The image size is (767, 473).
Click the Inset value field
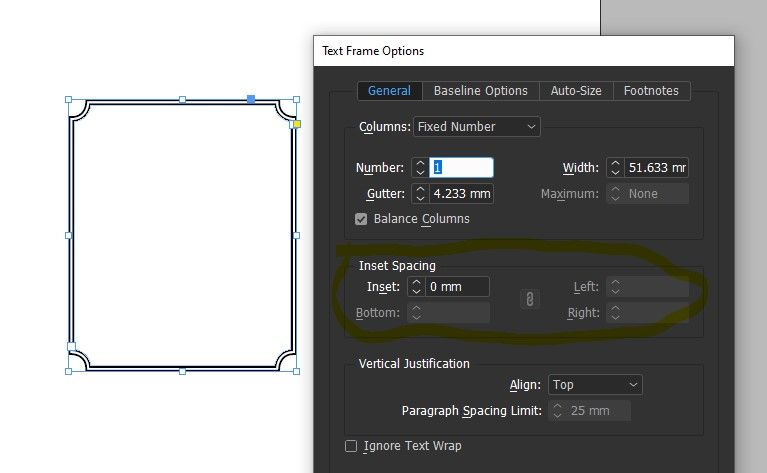click(x=457, y=287)
